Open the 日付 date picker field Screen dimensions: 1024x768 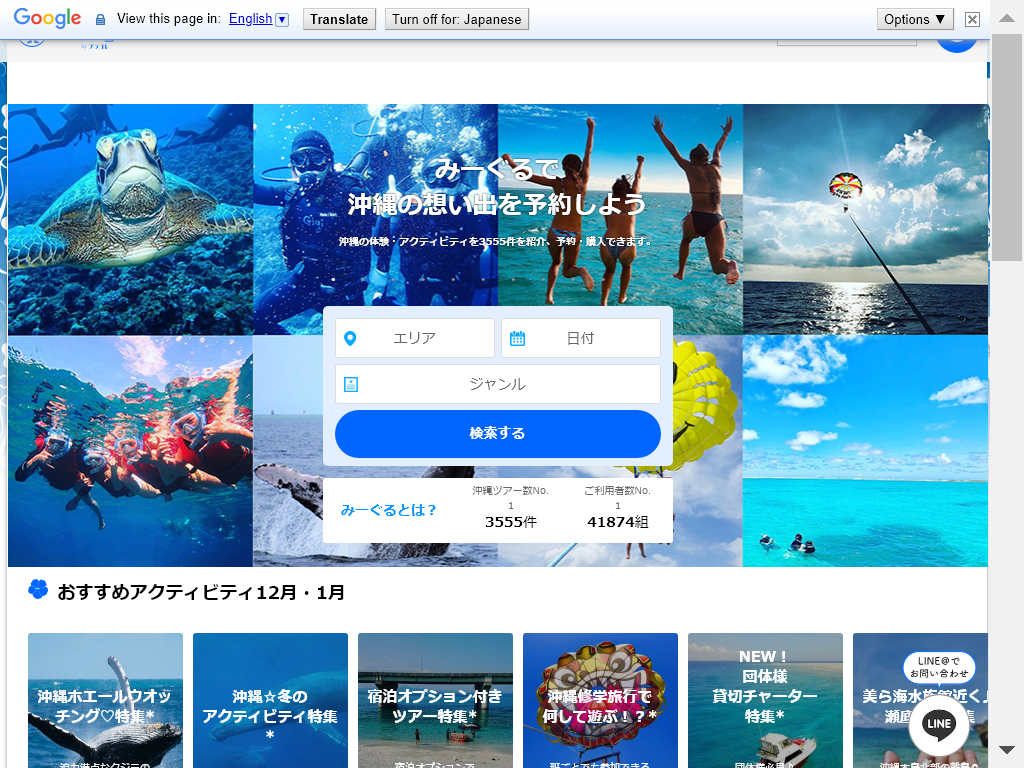(x=581, y=338)
